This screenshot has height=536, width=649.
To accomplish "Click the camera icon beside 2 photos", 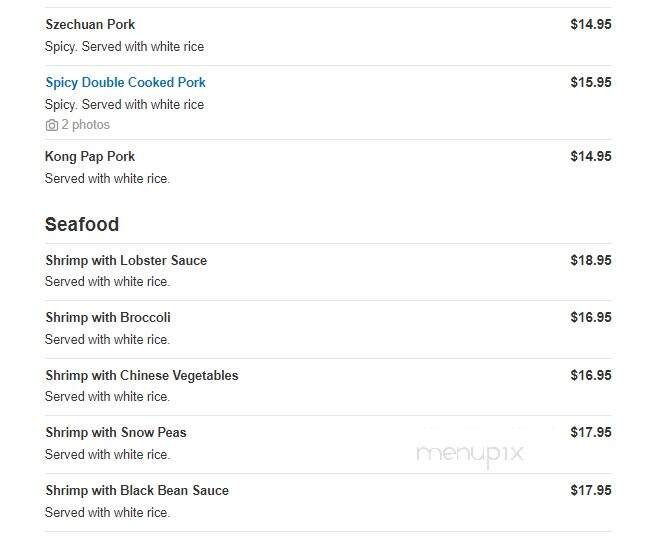I will 52,125.
